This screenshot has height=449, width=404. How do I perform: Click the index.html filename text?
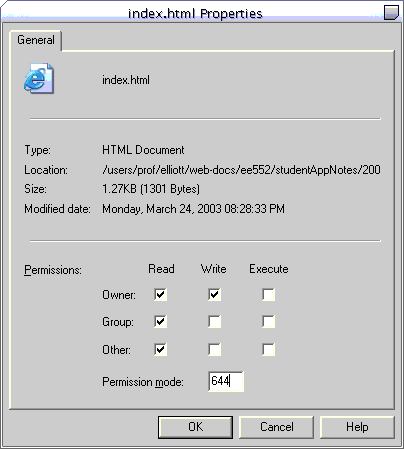point(126,80)
